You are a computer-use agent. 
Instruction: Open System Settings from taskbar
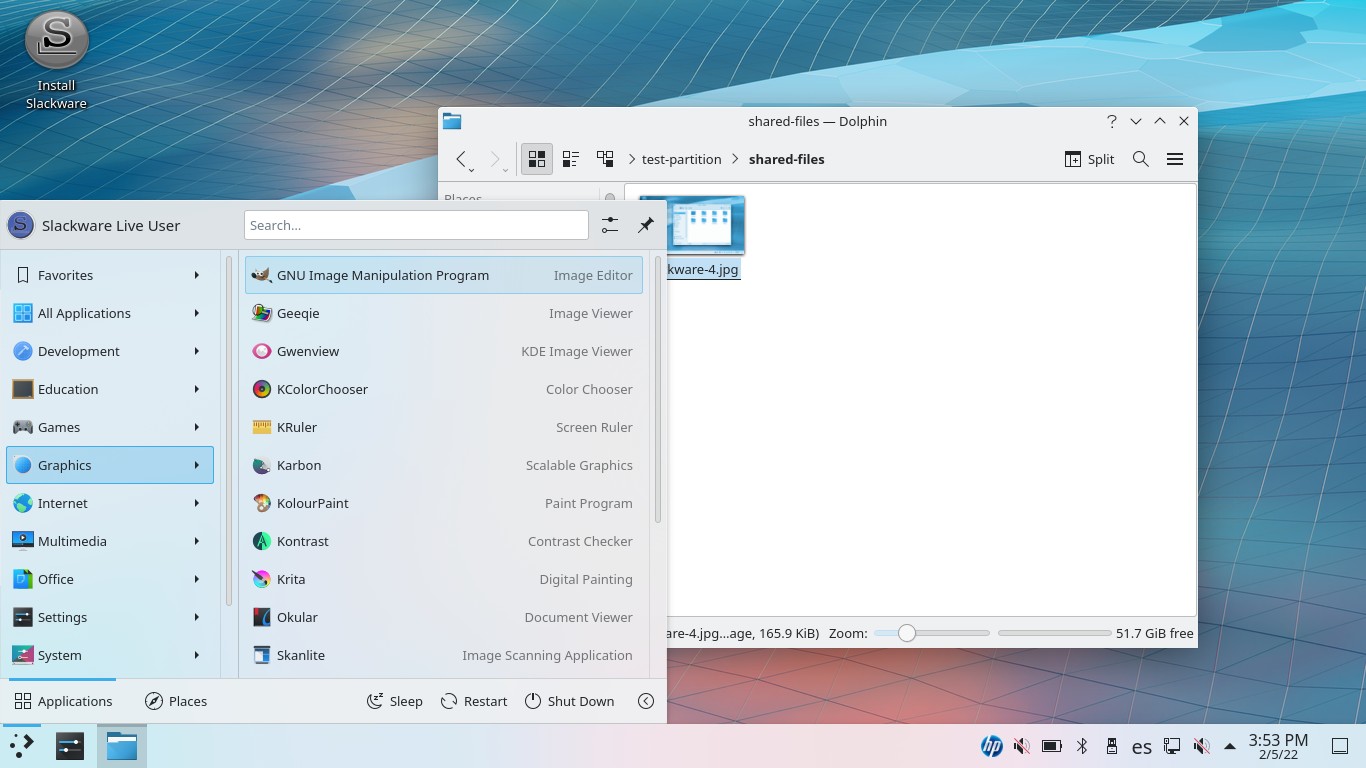click(x=69, y=745)
